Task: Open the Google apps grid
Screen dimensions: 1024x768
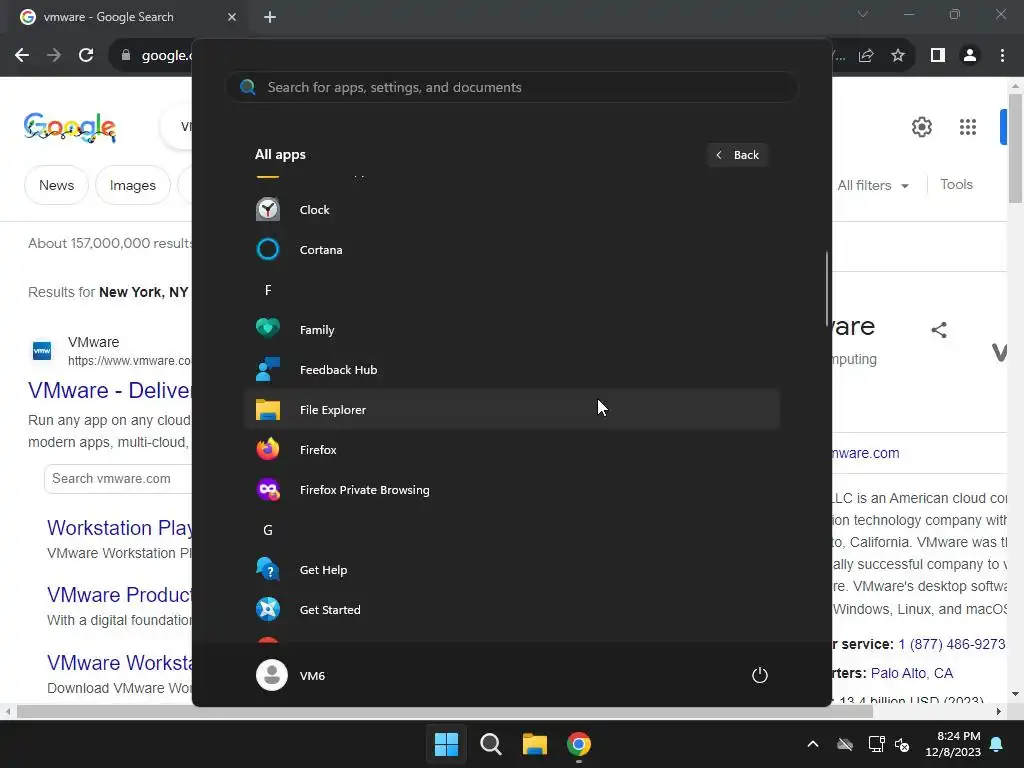Action: (x=968, y=127)
